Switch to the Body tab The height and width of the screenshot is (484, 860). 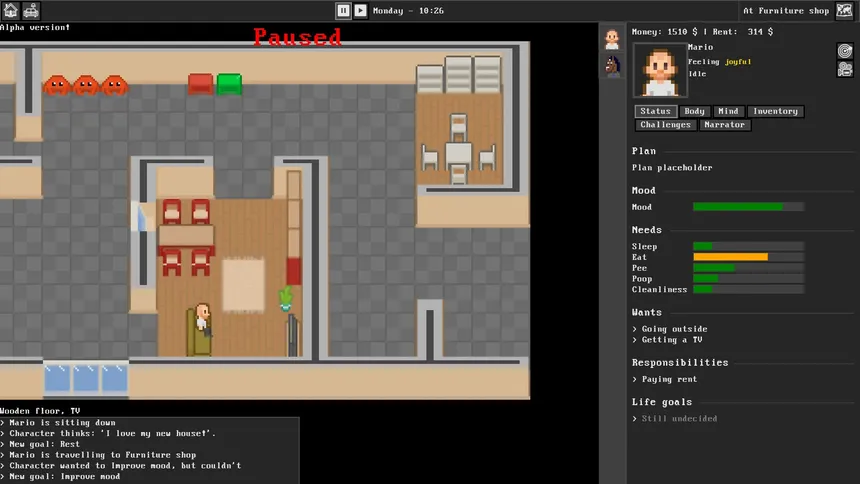tap(694, 111)
